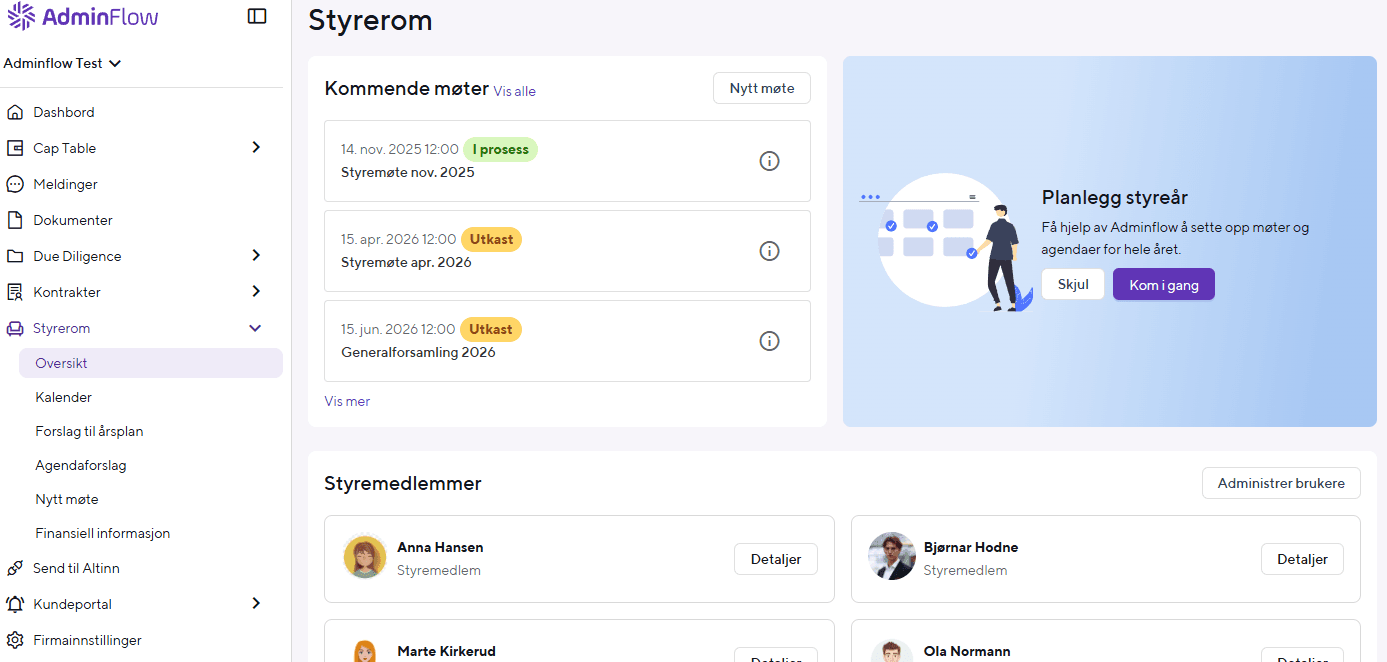Open Send til Altinn
Viewport: 1387px width, 662px height.
(x=76, y=568)
